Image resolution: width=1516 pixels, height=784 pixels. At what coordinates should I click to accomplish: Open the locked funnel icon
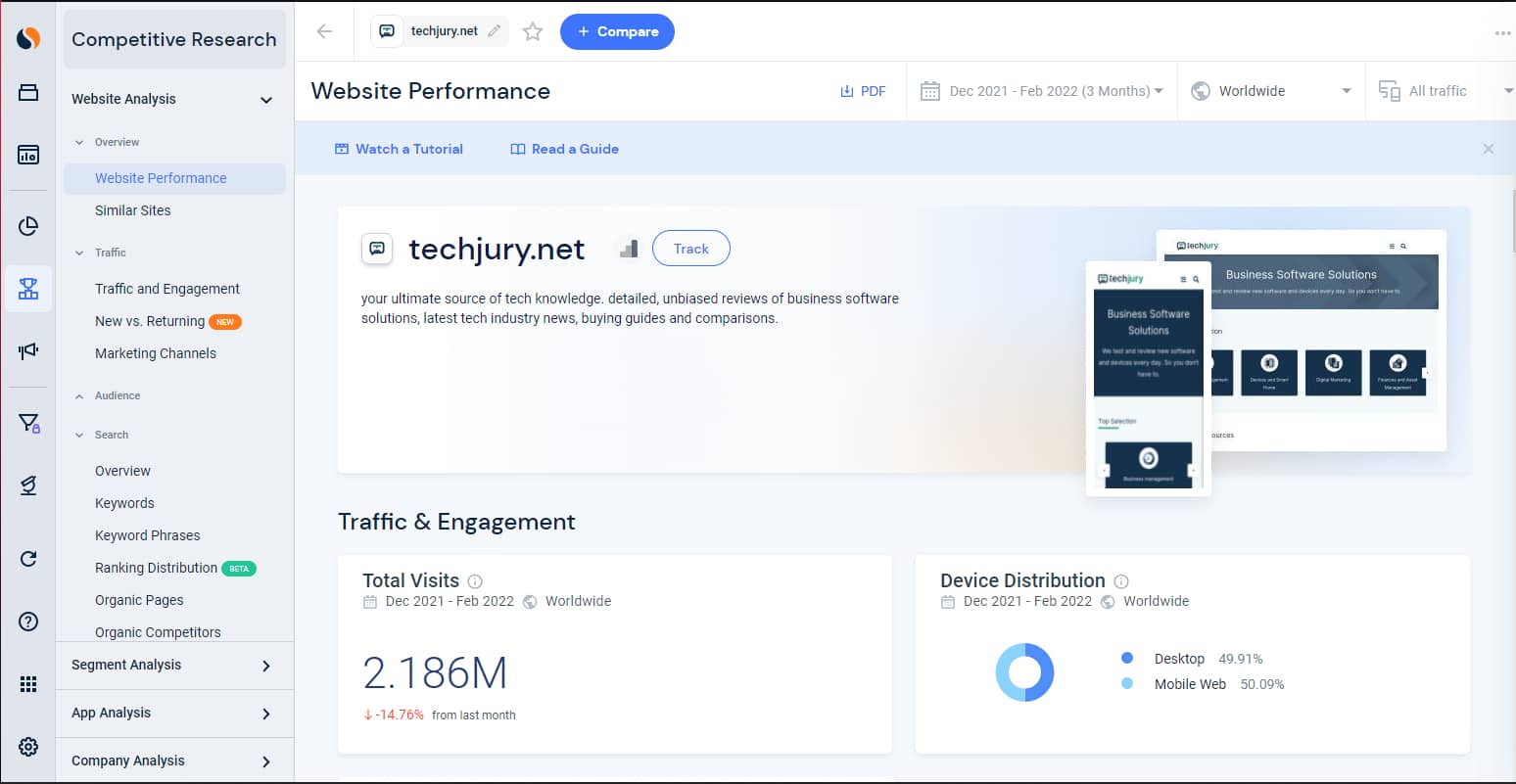(28, 423)
